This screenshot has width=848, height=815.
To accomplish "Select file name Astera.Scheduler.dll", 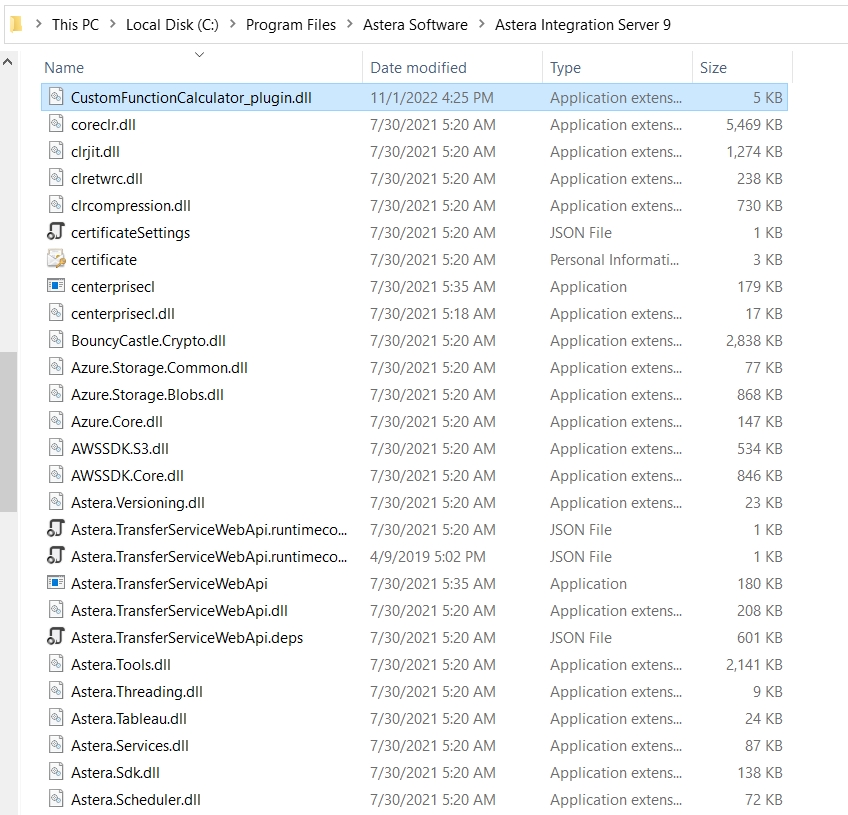I will [136, 800].
